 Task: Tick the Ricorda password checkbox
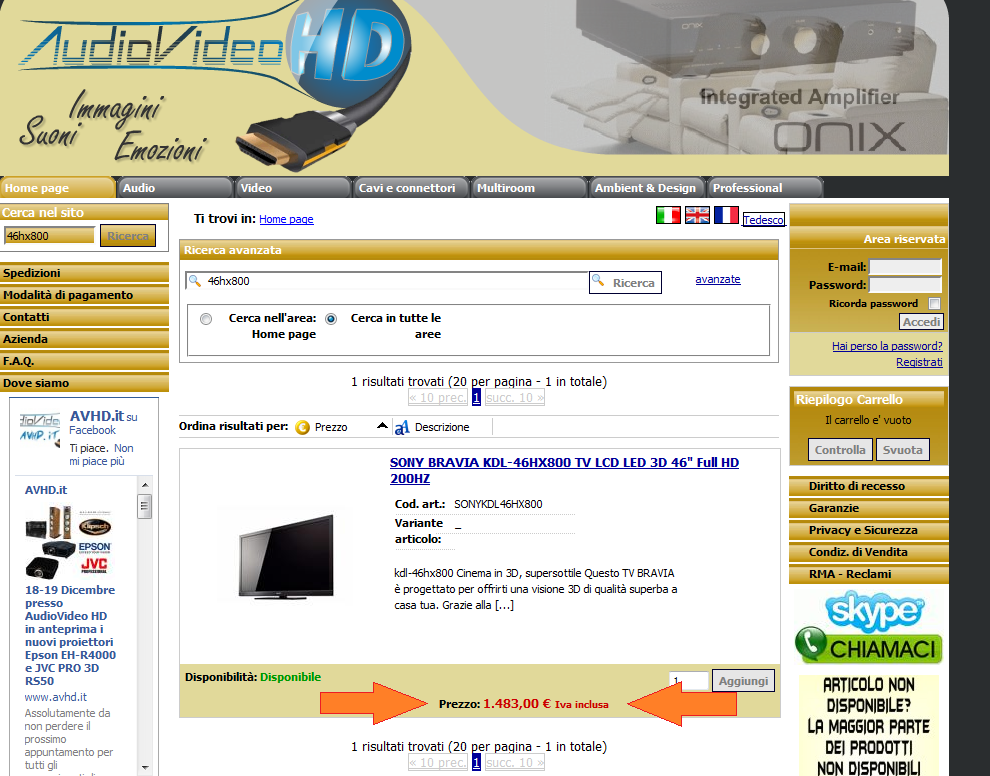(x=934, y=304)
